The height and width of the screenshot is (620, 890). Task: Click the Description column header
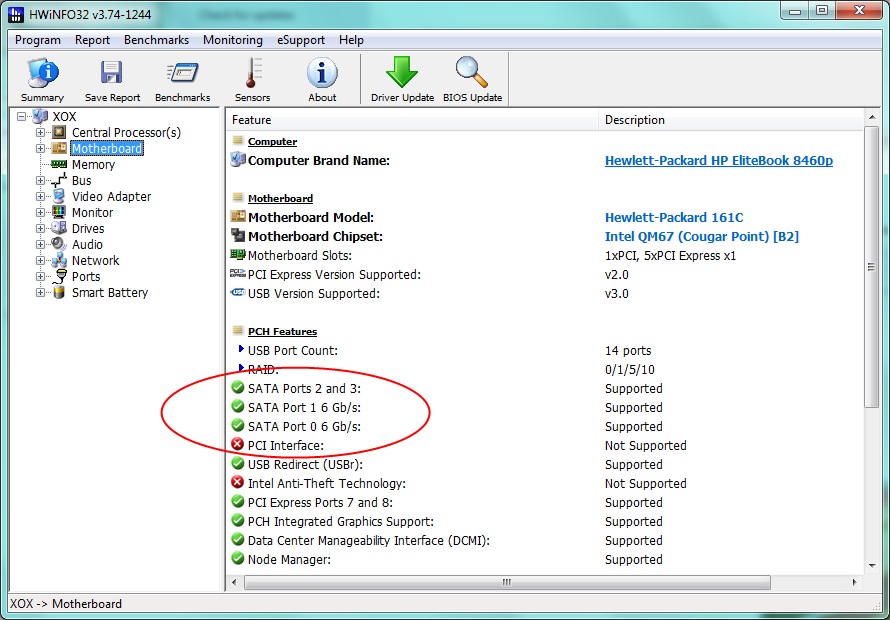tap(731, 120)
